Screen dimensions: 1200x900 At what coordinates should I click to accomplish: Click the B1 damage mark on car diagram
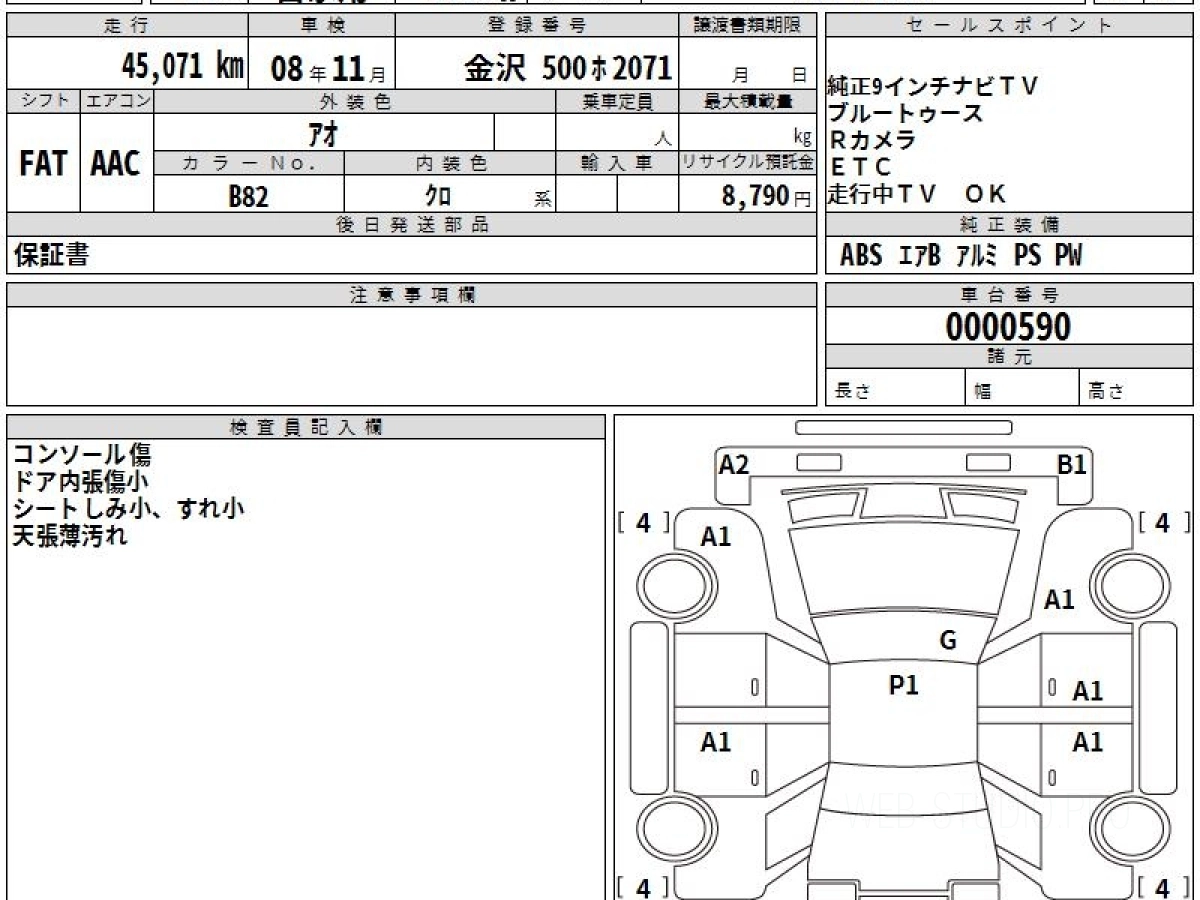pos(1072,465)
